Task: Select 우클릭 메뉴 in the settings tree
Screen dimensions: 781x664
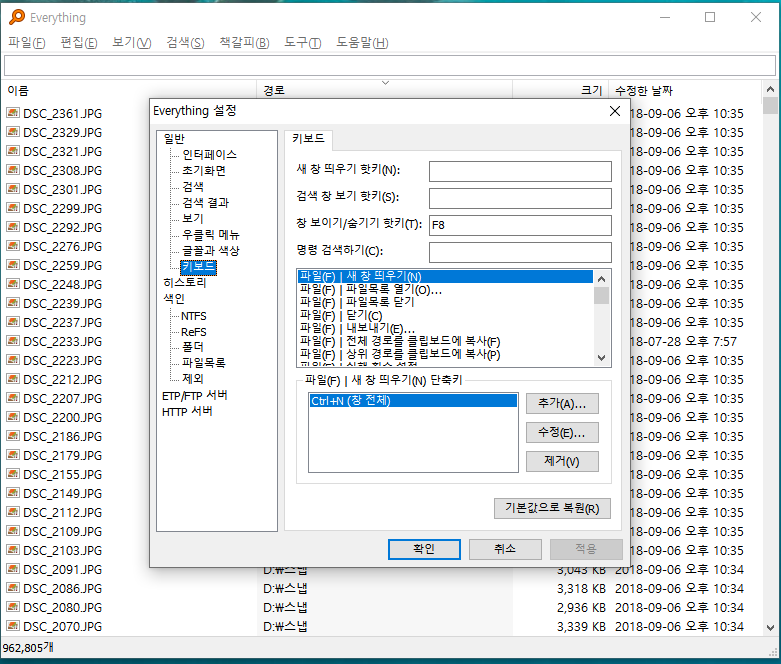Action: [x=211, y=234]
